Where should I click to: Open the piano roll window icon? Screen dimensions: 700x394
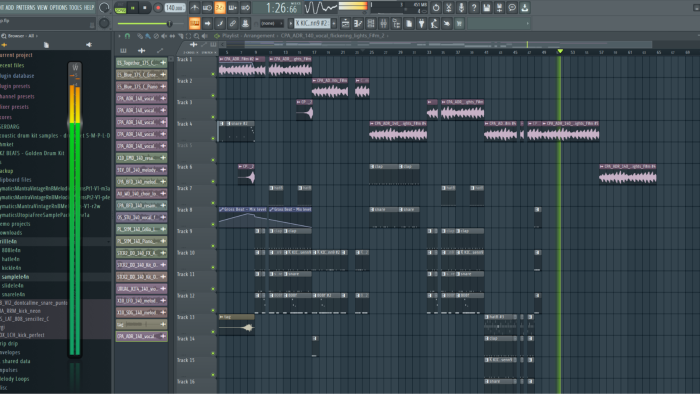click(358, 23)
